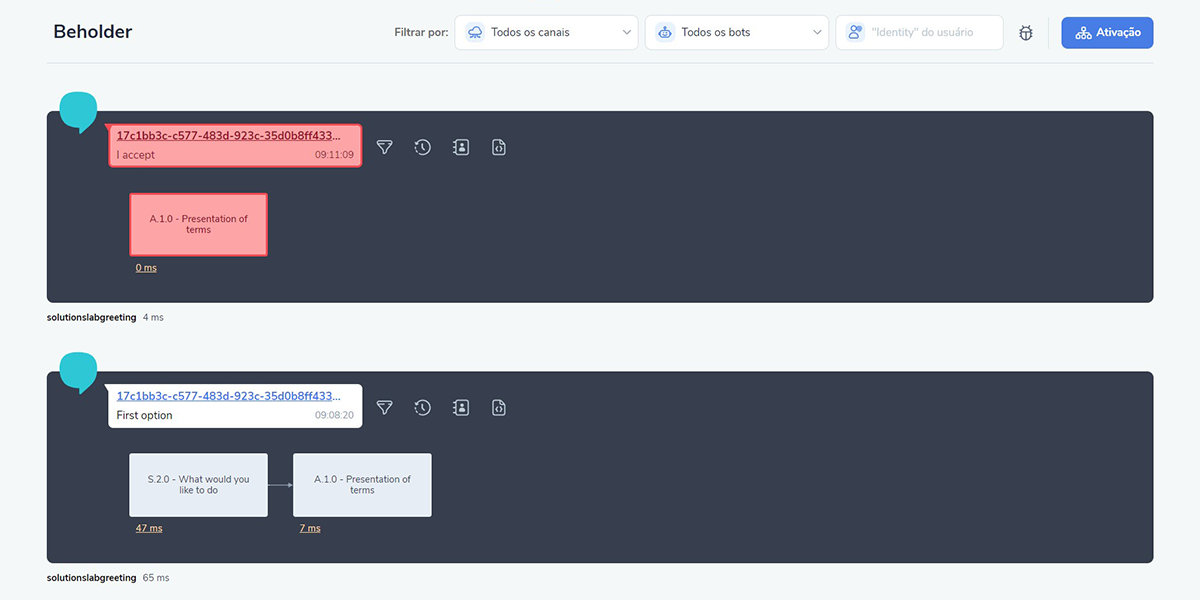
Task: Click the Ativação hierarchy icon
Action: [1083, 33]
